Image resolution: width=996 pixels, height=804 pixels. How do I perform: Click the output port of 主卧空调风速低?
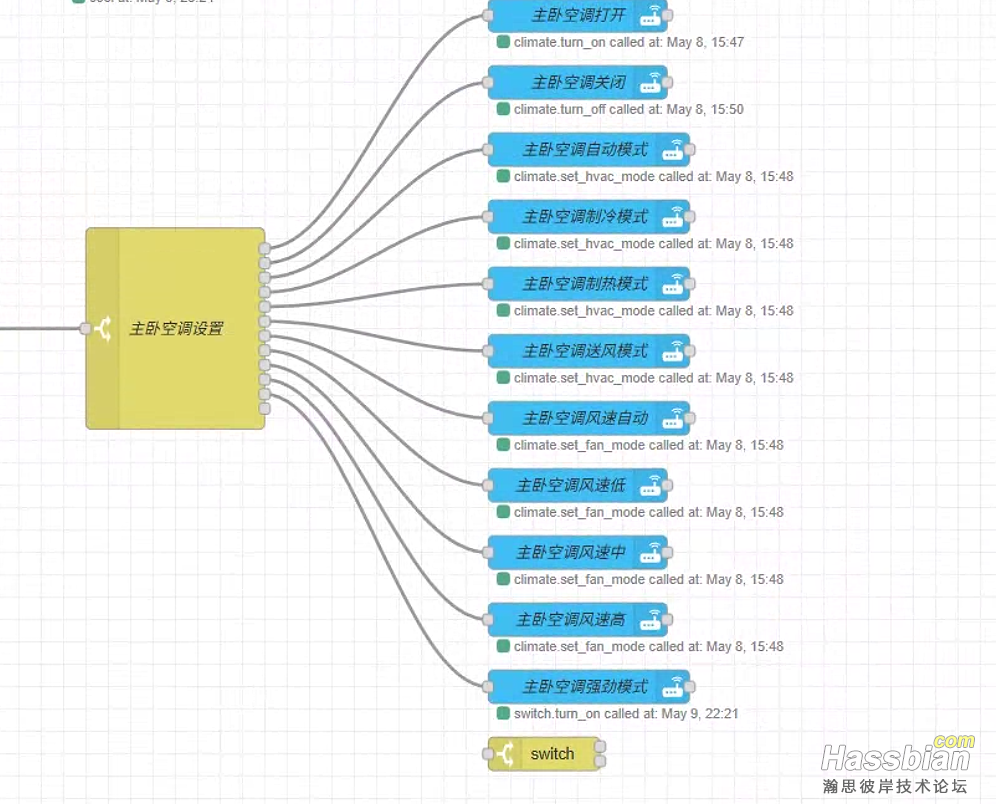668,485
